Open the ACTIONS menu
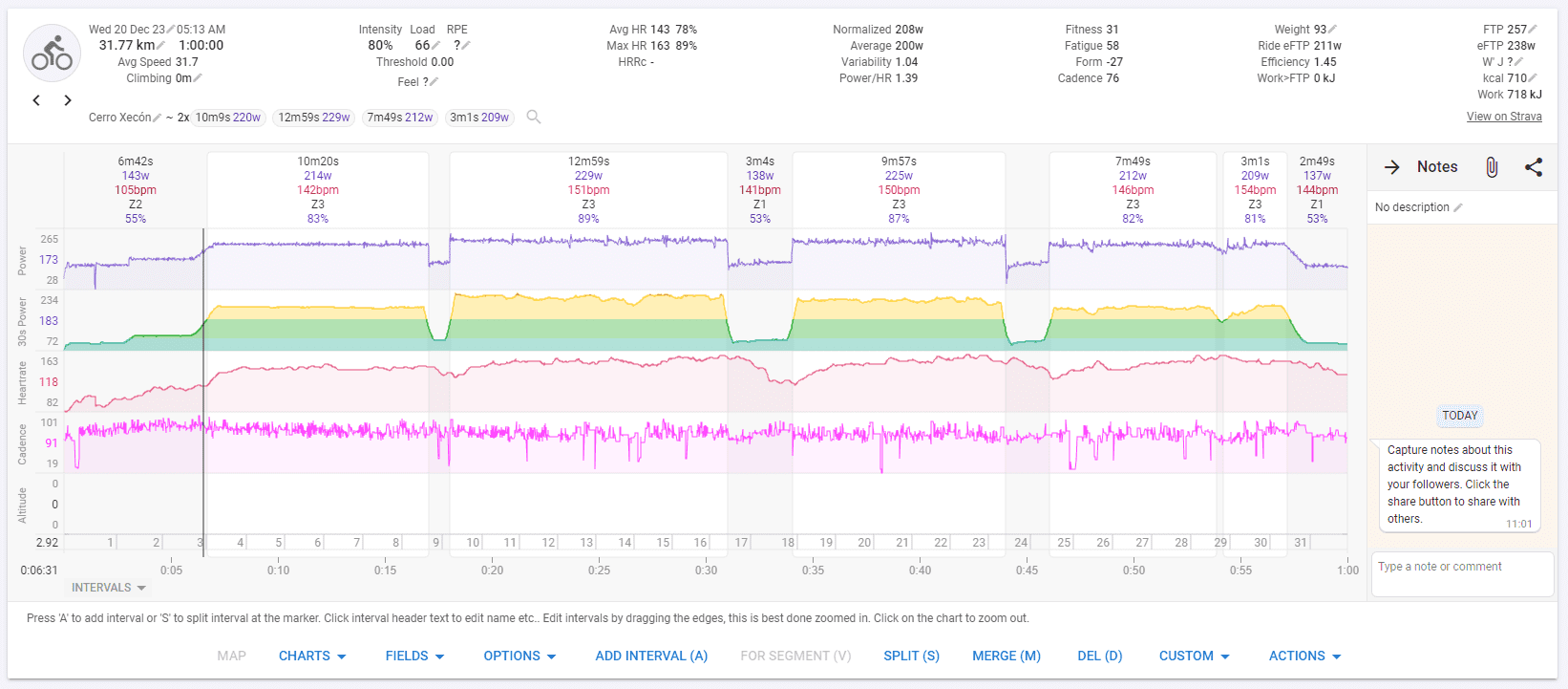Viewport: 1568px width, 689px height. click(x=1304, y=656)
